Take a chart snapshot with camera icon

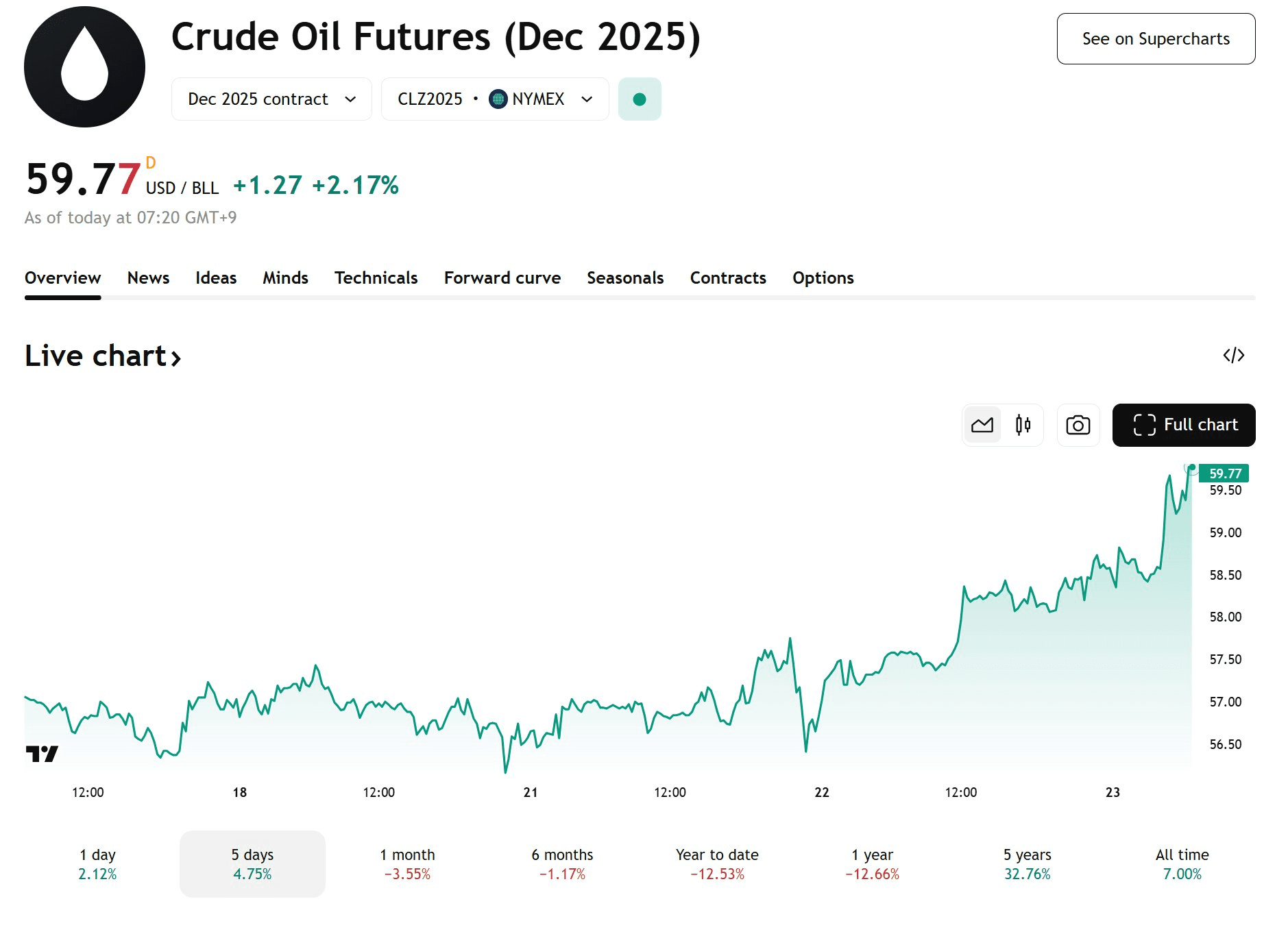point(1078,425)
